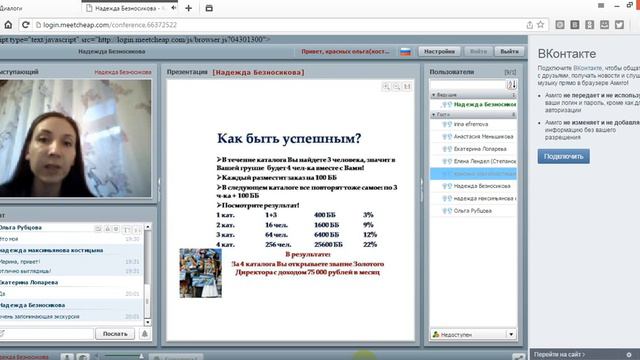Select user Елена Лендел in list
The width and height of the screenshot is (640, 360).
pyautogui.click(x=473, y=161)
